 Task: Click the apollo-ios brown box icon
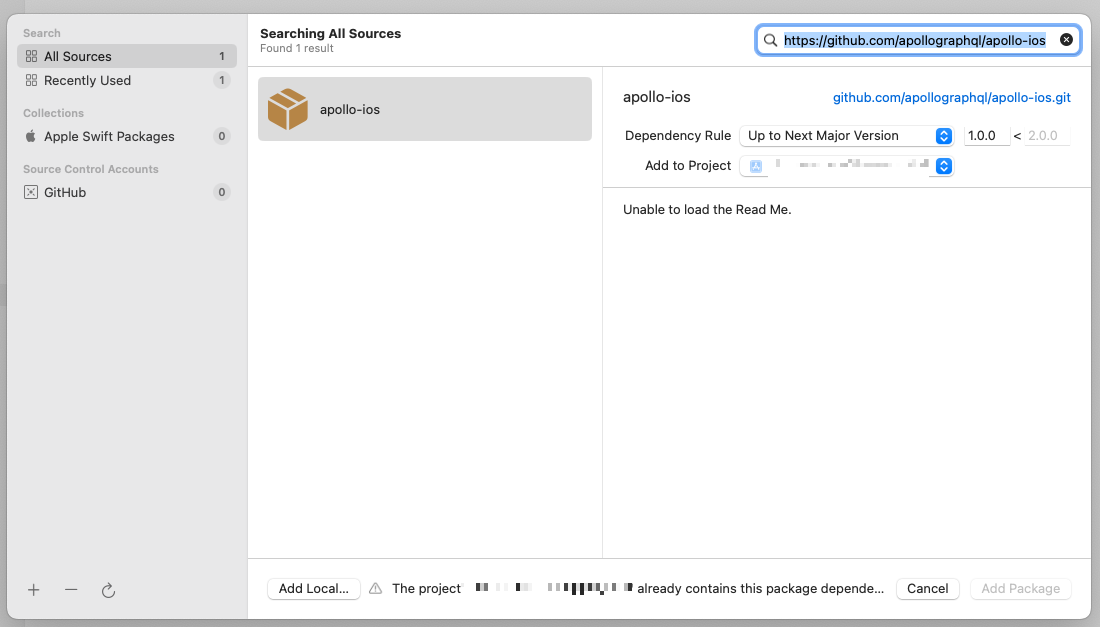point(288,109)
